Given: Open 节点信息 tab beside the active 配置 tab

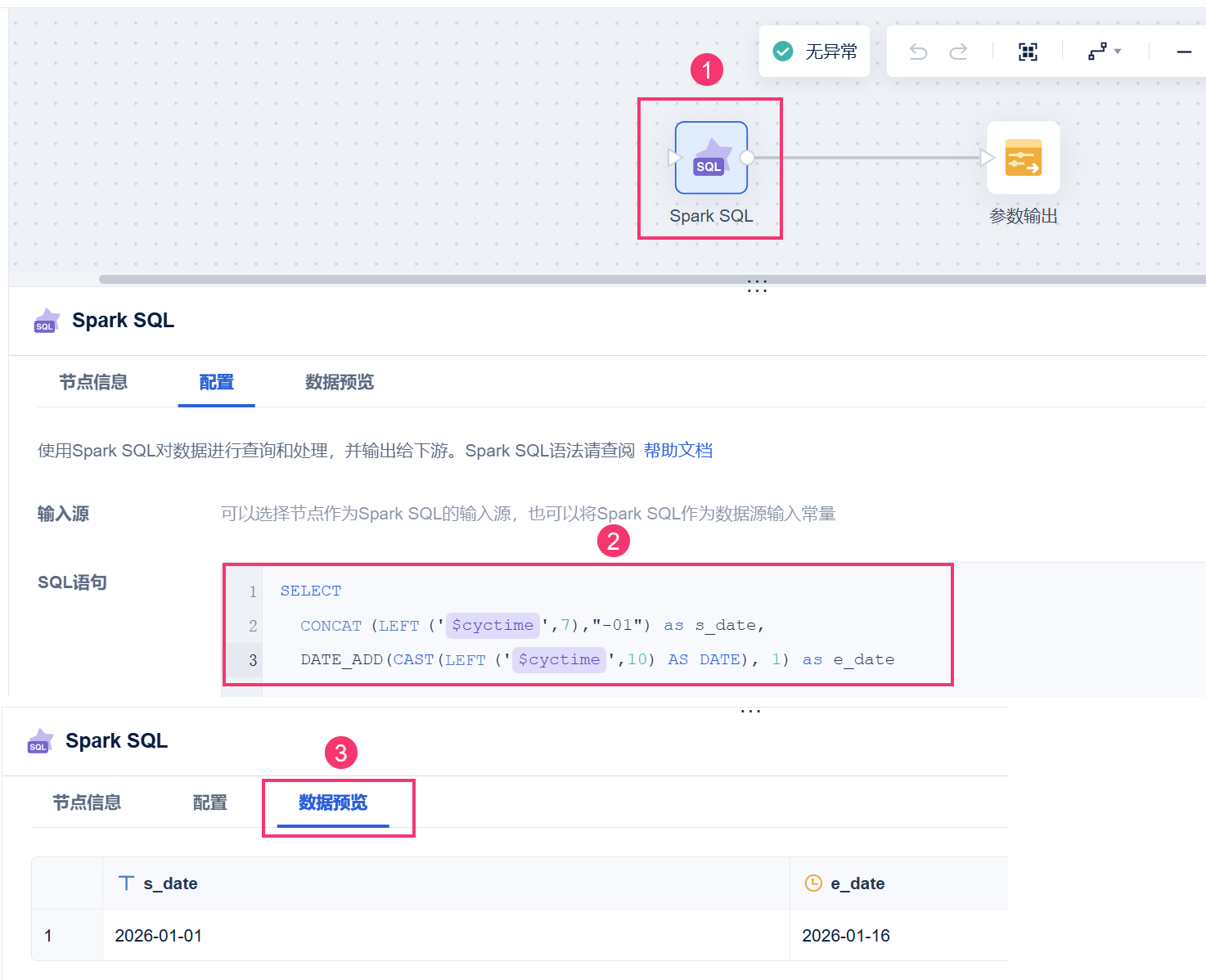Looking at the screenshot, I should [93, 382].
